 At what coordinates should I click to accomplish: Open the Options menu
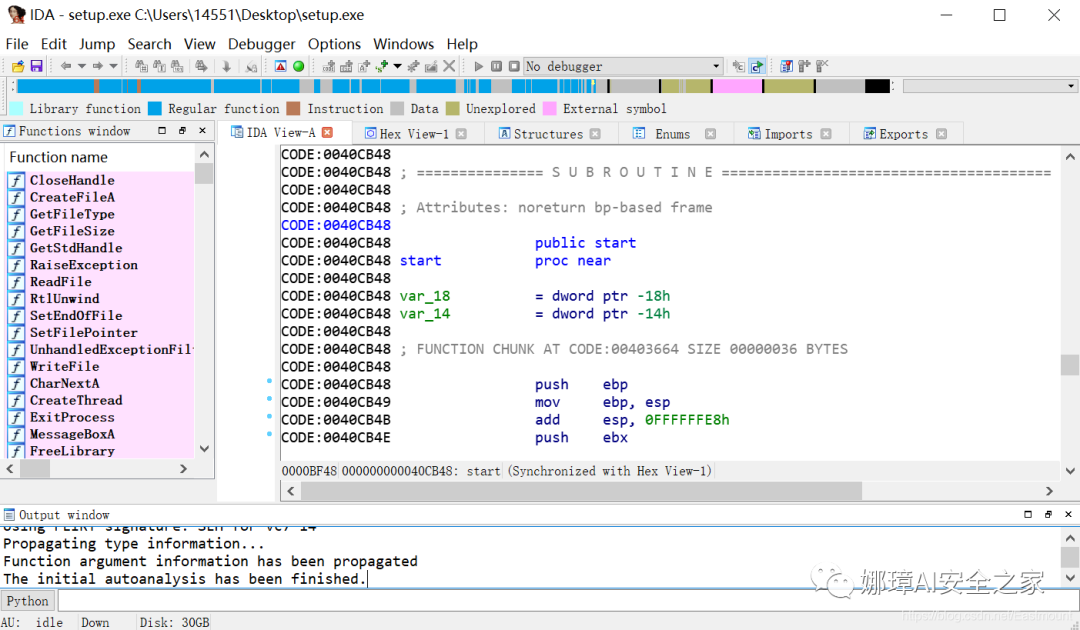click(x=334, y=44)
